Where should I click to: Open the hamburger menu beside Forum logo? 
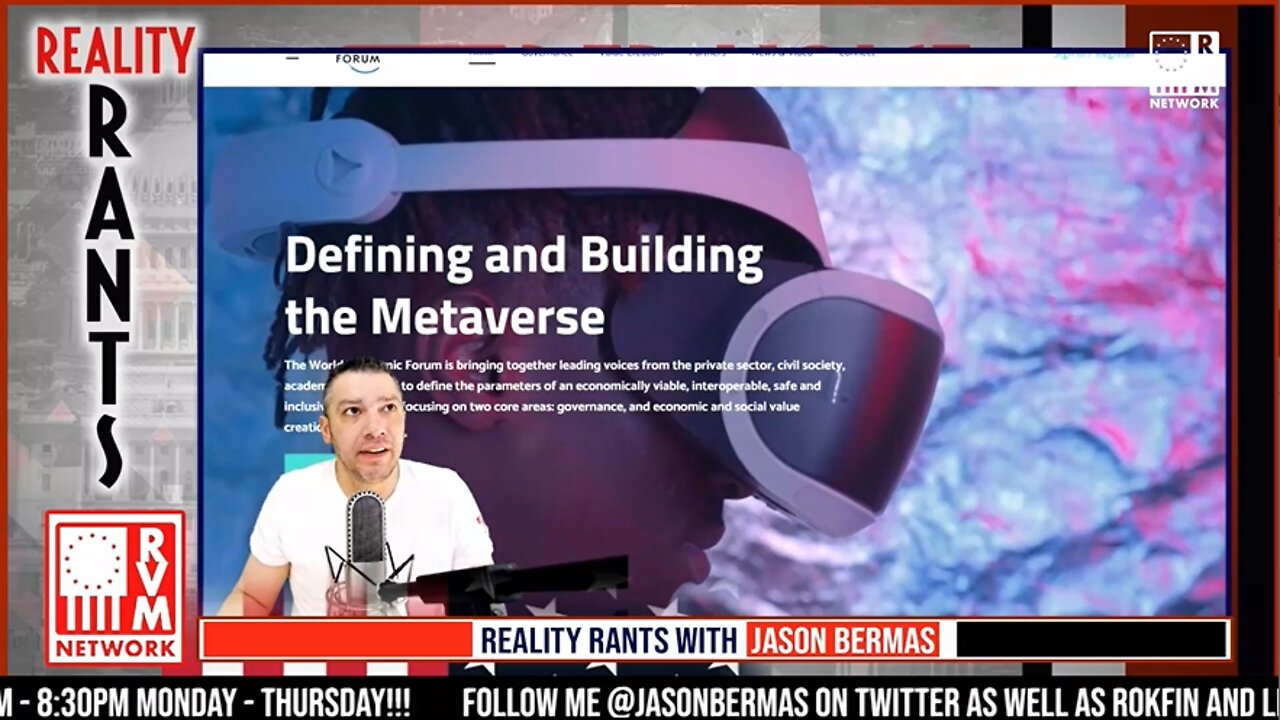292,58
